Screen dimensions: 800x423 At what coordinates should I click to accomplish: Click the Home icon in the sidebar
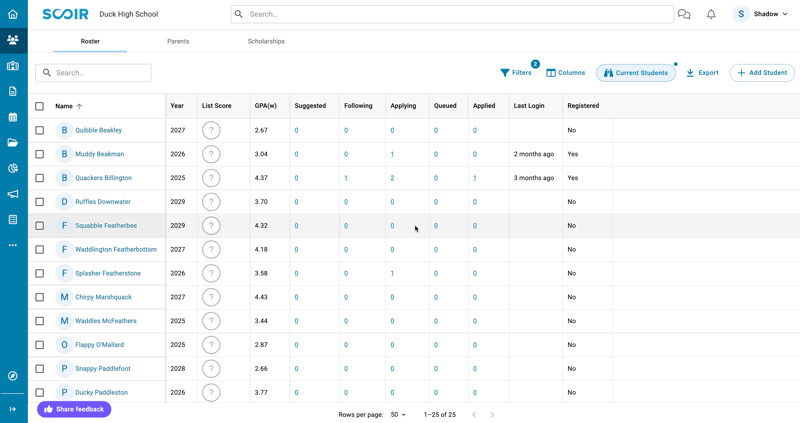tap(13, 15)
